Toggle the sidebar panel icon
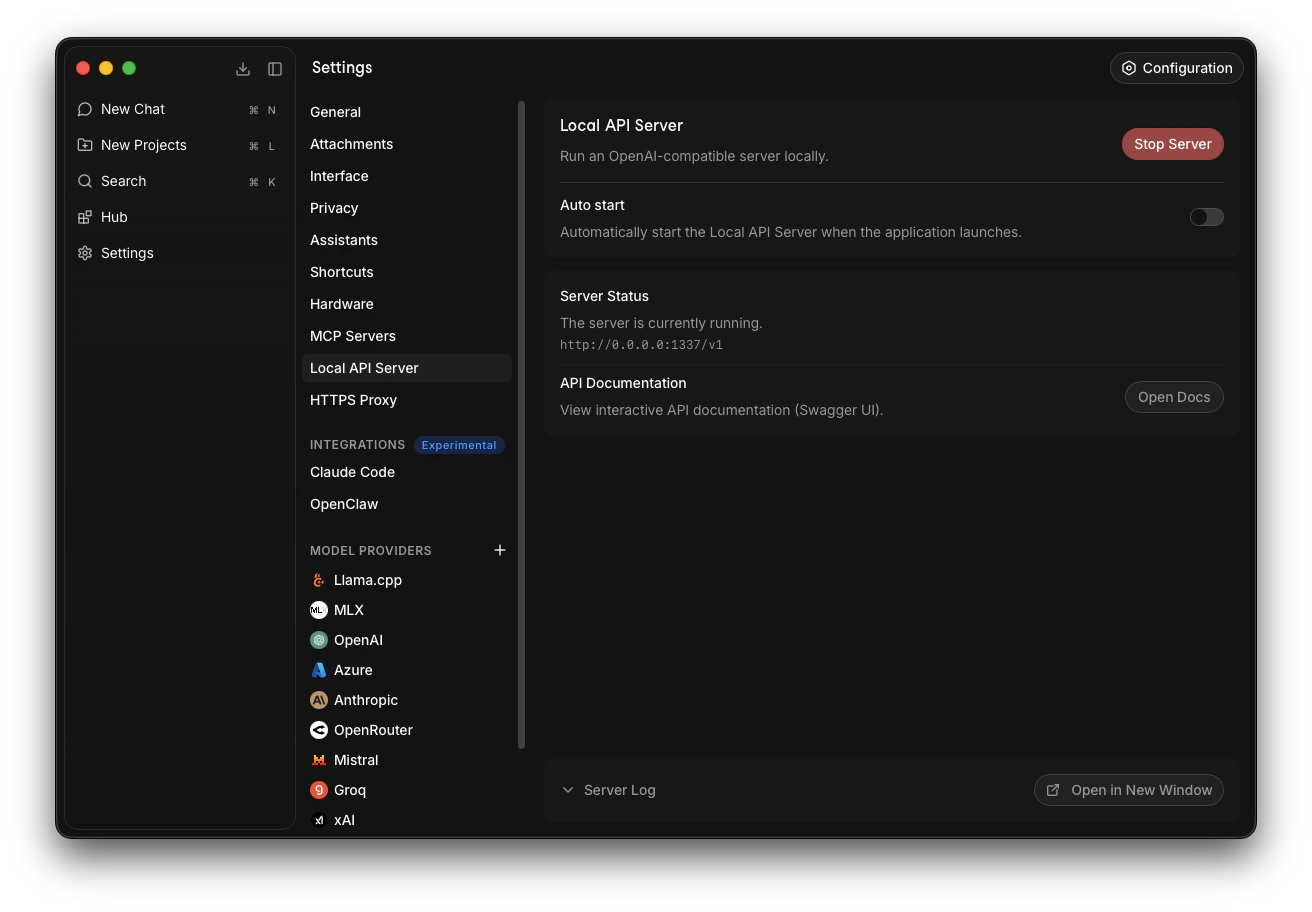This screenshot has width=1312, height=912. click(275, 69)
